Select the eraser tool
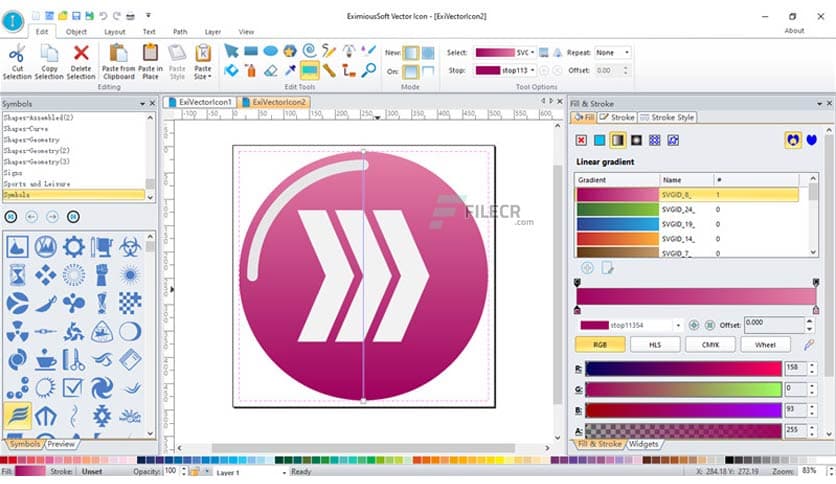Image resolution: width=836 pixels, height=484 pixels. (271, 70)
